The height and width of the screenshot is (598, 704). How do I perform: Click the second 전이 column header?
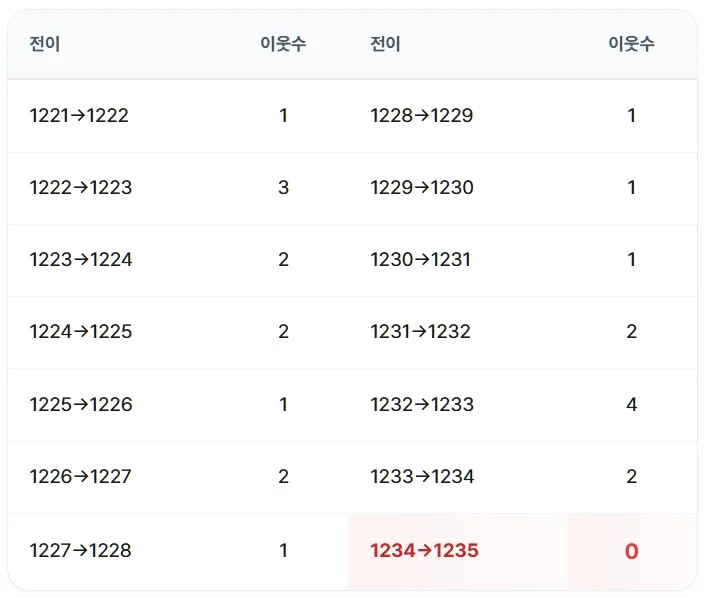click(385, 44)
